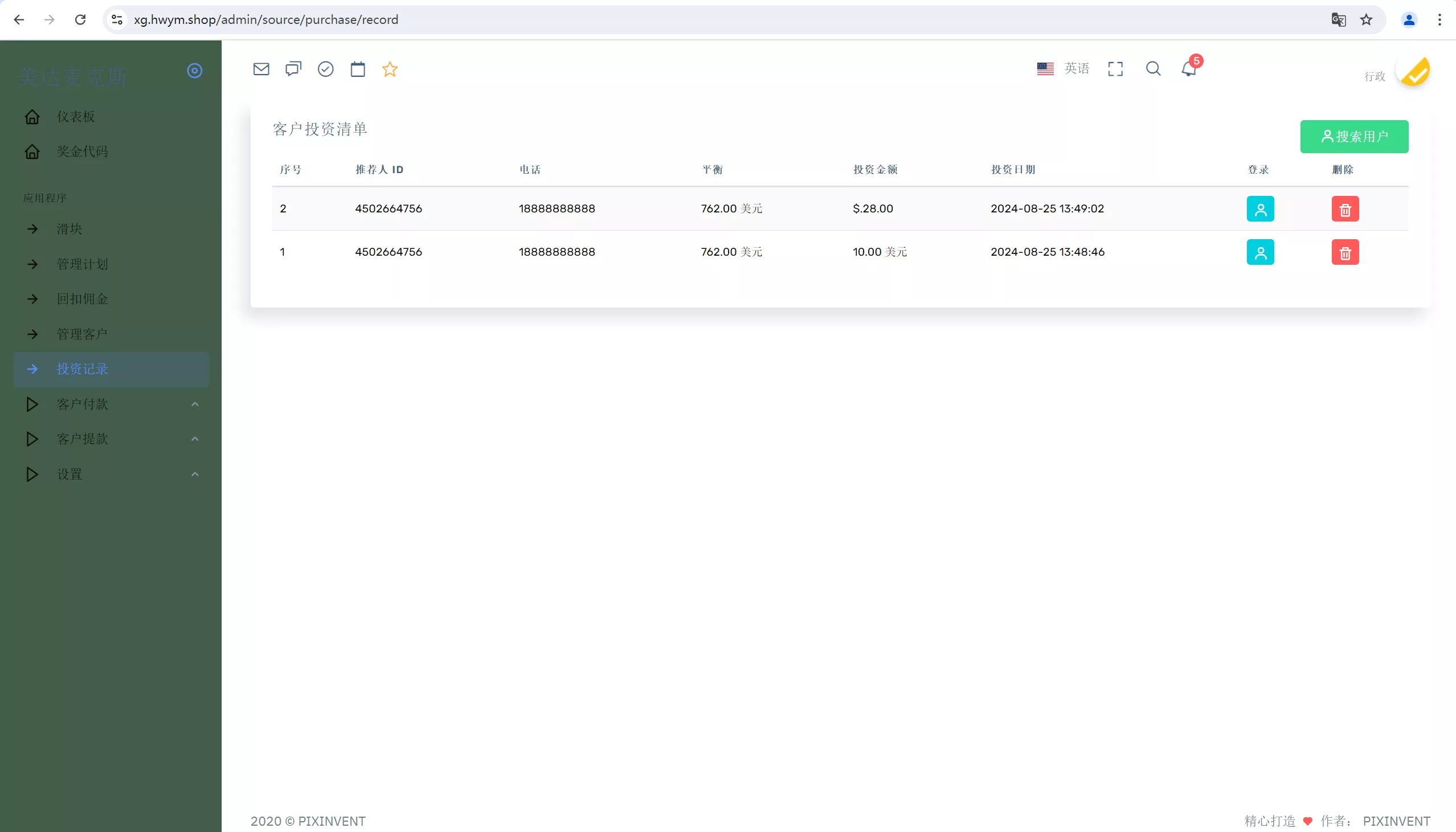This screenshot has height=832, width=1456.
Task: Select 仪表板 in the sidebar
Action: click(76, 116)
